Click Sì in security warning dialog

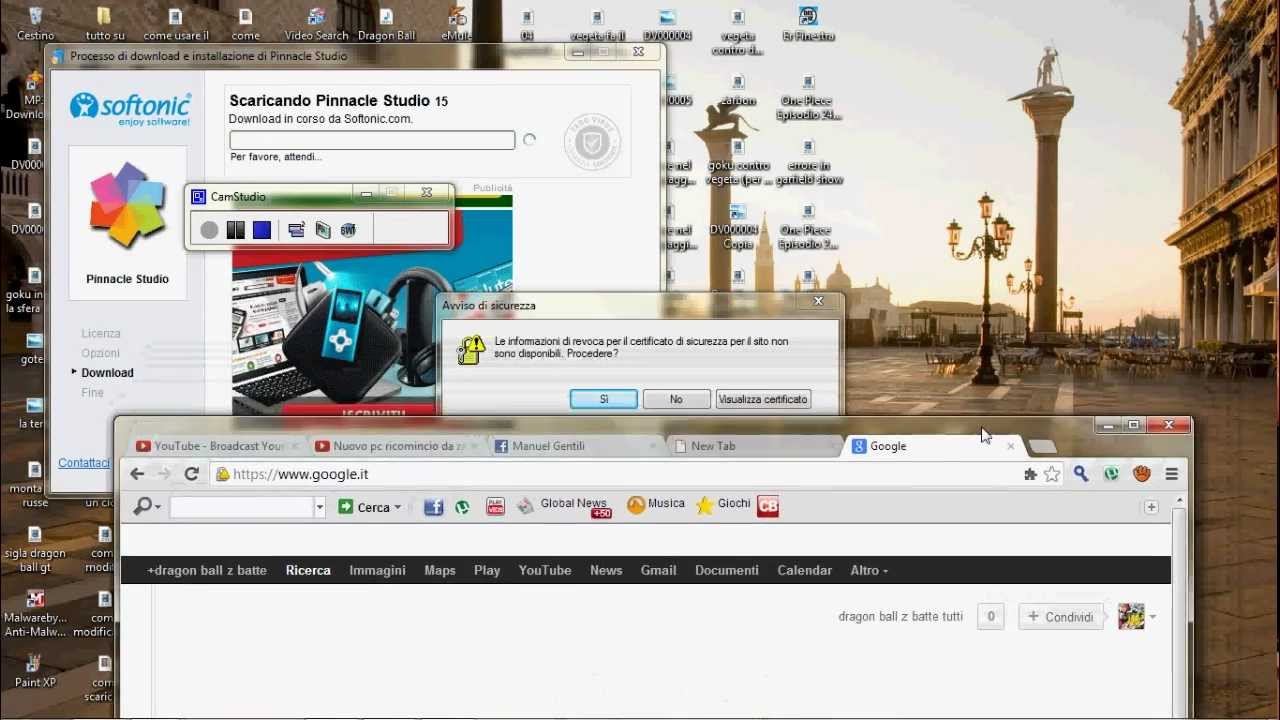click(x=604, y=399)
